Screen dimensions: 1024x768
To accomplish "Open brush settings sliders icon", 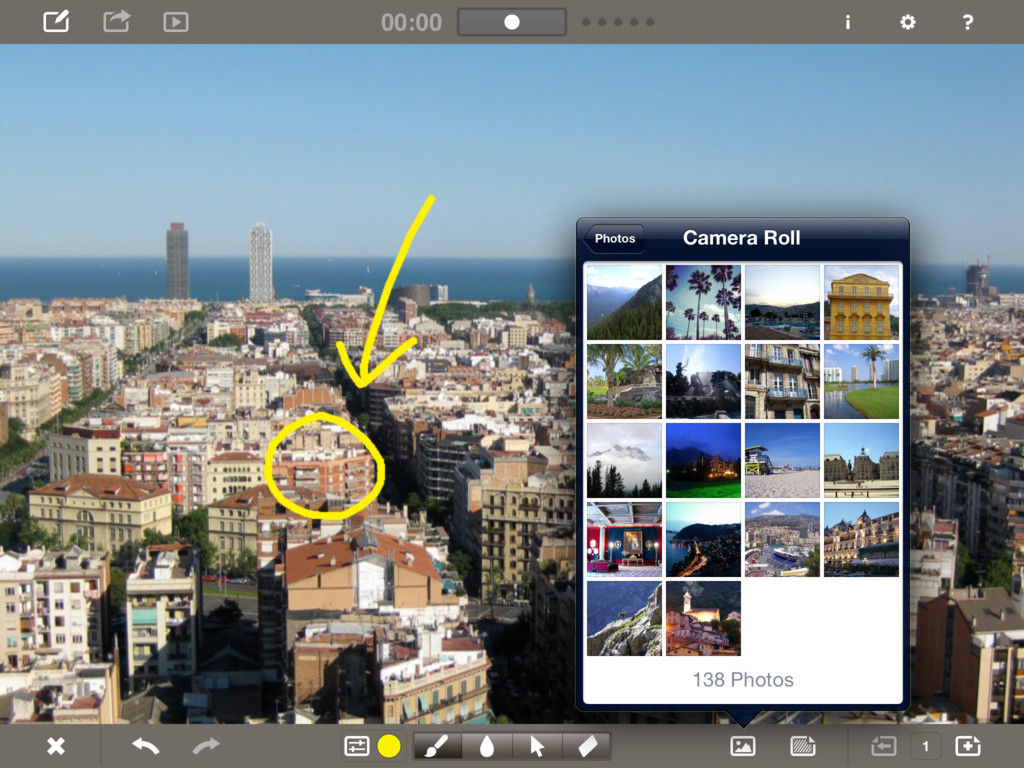I will click(x=357, y=746).
